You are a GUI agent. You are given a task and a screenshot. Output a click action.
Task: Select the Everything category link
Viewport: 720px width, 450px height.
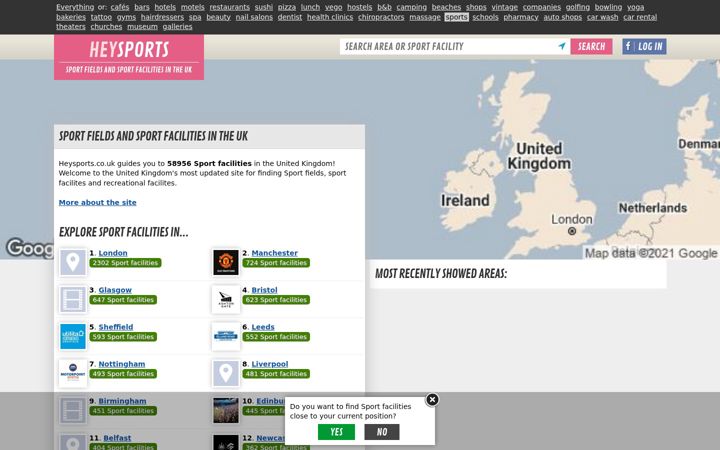[75, 7]
